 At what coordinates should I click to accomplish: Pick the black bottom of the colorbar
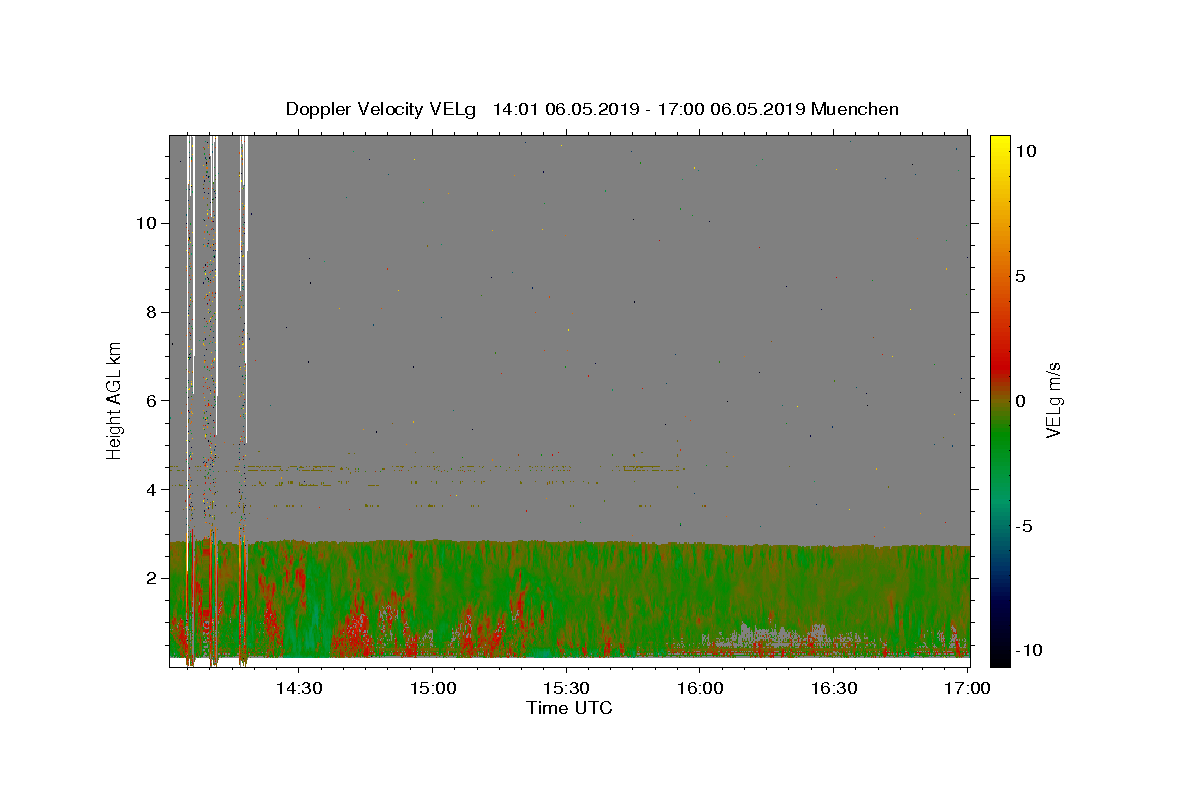click(1000, 658)
